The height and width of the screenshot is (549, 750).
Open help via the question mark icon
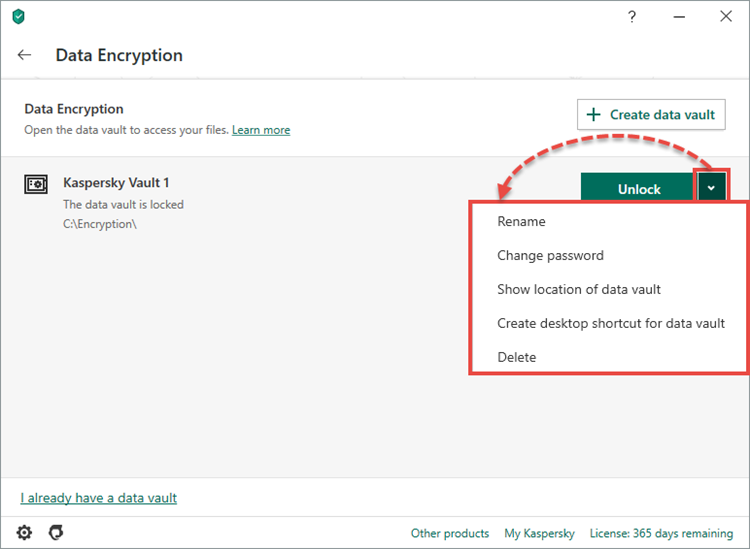631,17
